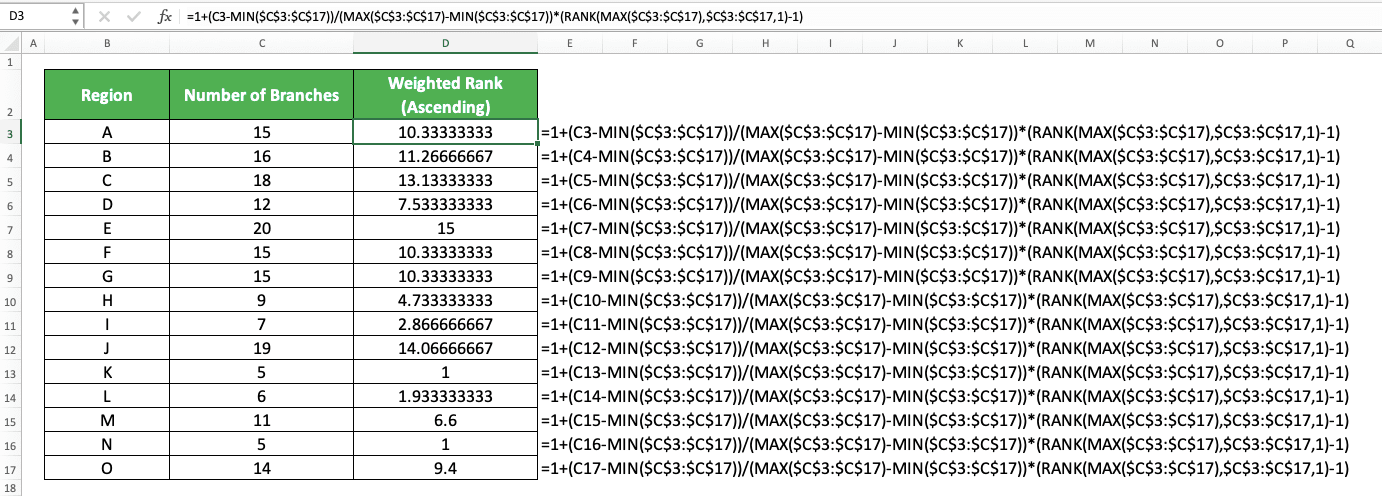The width and height of the screenshot is (1382, 496).
Task: Select weighted rank 7.533333333
Action: coord(445,205)
